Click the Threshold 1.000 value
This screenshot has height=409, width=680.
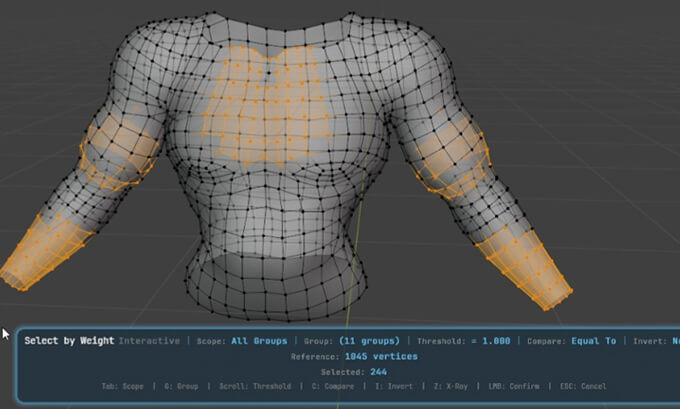click(463, 341)
